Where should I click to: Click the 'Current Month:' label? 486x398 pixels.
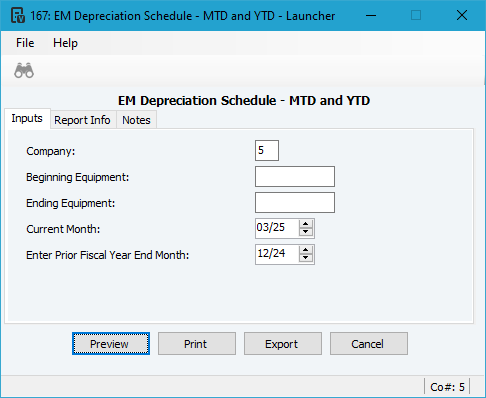(63, 229)
